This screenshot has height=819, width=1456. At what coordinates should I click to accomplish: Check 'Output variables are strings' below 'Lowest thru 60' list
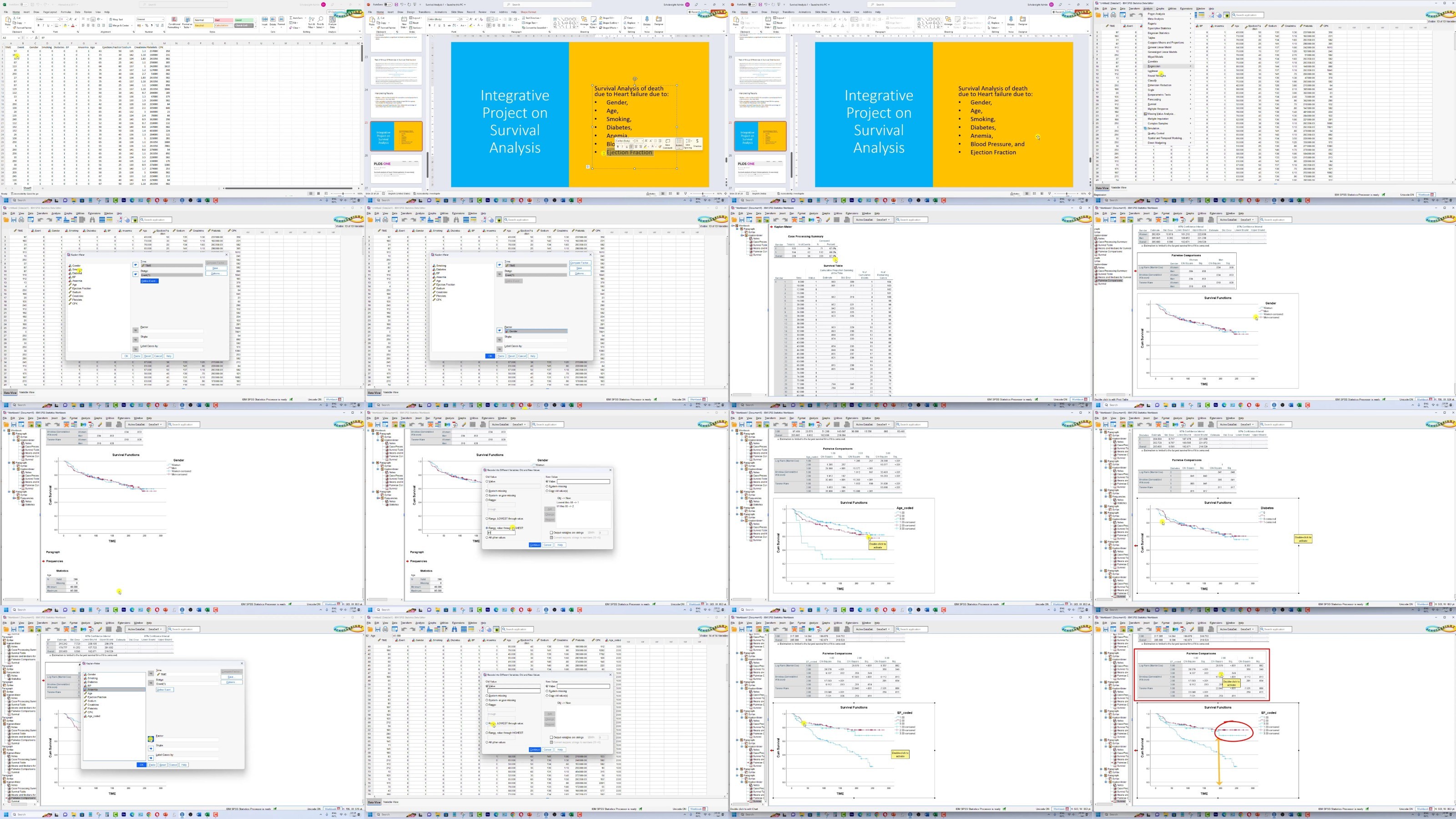551,532
